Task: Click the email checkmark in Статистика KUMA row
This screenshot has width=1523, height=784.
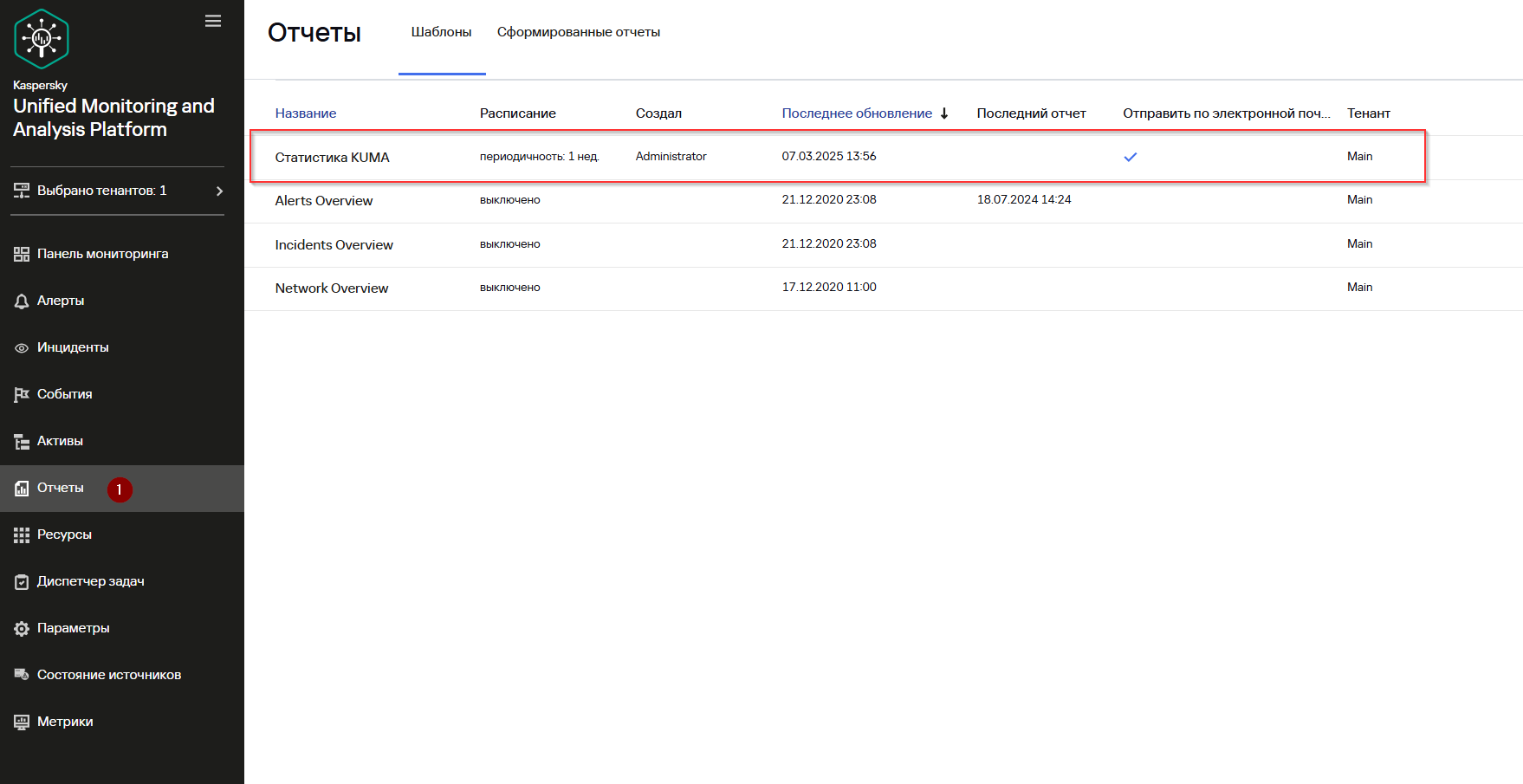Action: pos(1131,157)
